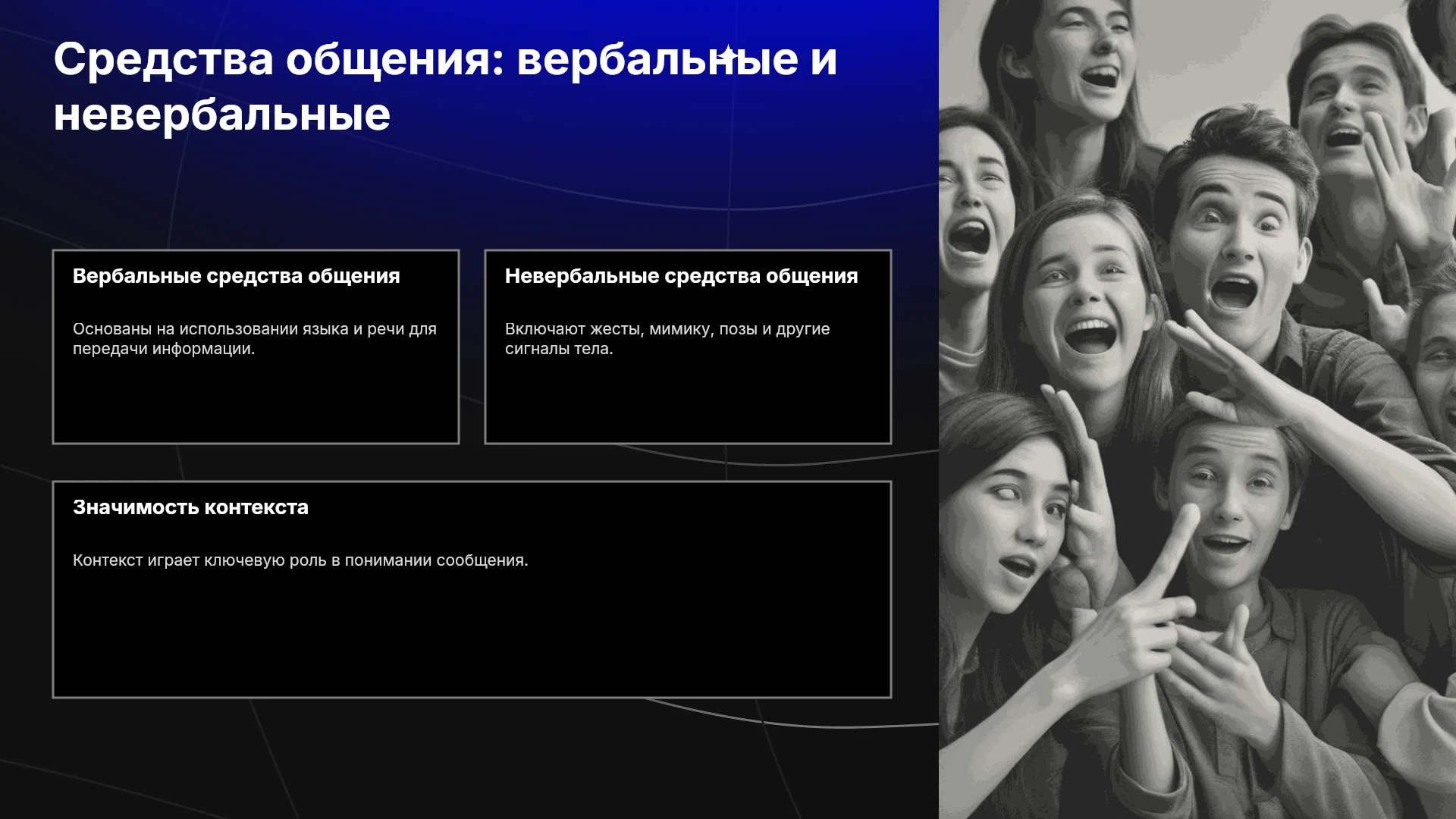This screenshot has height=819, width=1456.
Task: Click the word "невербальные" in the title's second line
Action: (222, 115)
